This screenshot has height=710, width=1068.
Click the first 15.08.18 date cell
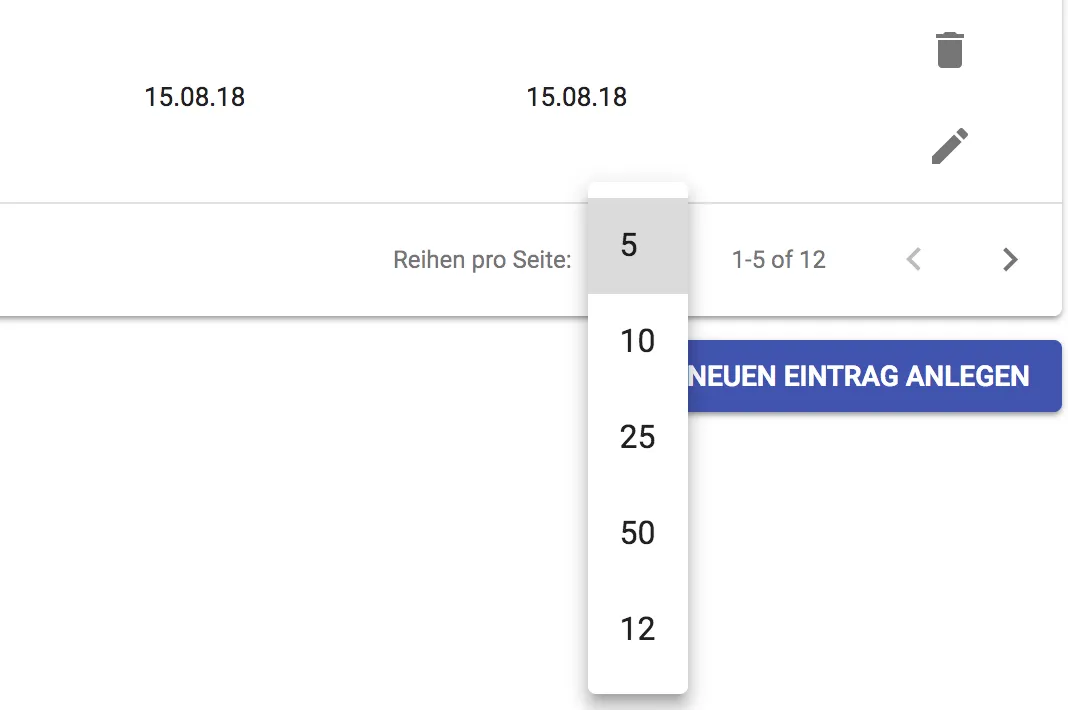coord(195,97)
